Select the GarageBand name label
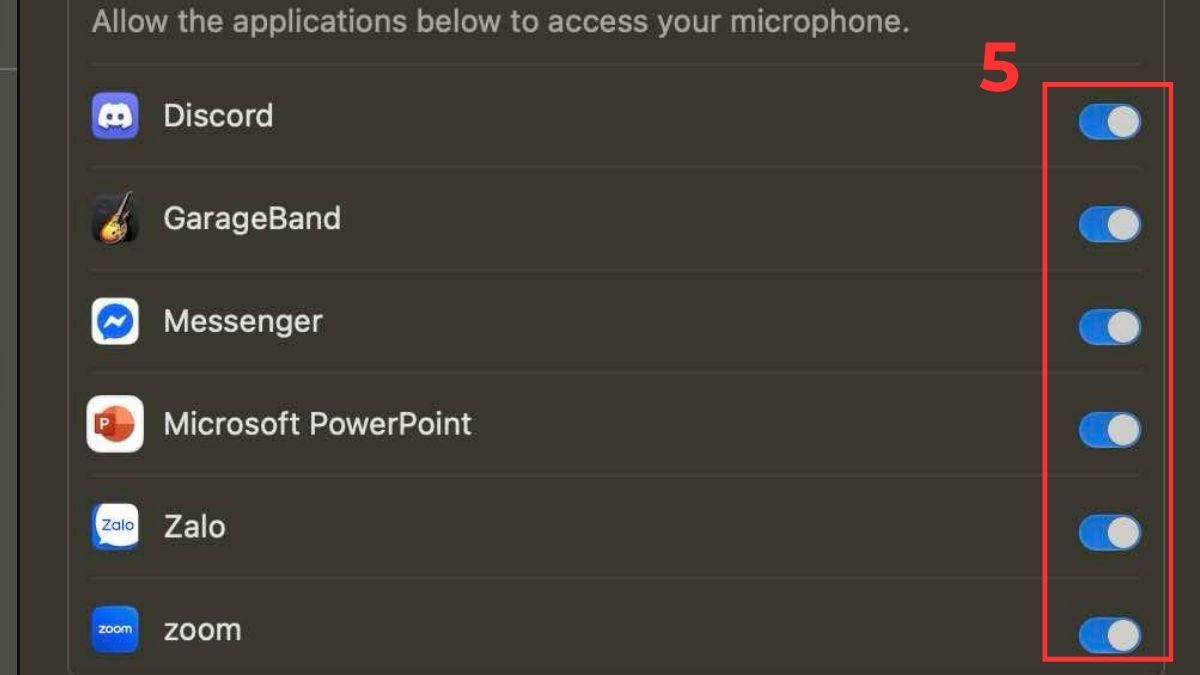This screenshot has width=1200, height=675. pos(252,219)
